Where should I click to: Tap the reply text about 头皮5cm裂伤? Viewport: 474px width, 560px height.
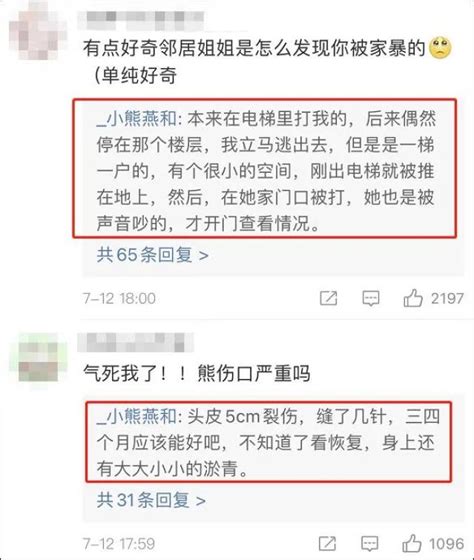[268, 442]
